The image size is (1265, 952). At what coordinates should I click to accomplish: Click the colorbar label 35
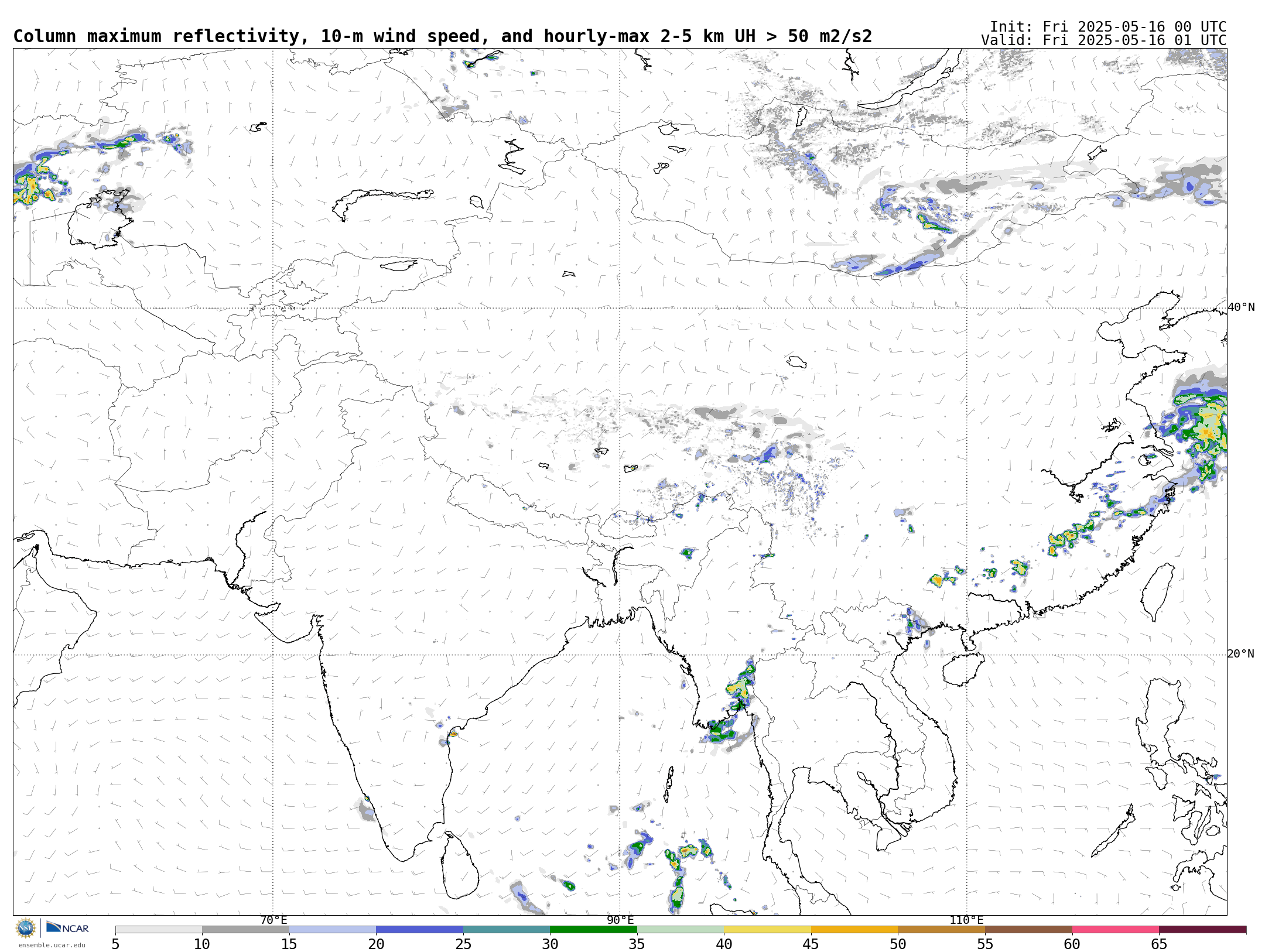point(637,944)
